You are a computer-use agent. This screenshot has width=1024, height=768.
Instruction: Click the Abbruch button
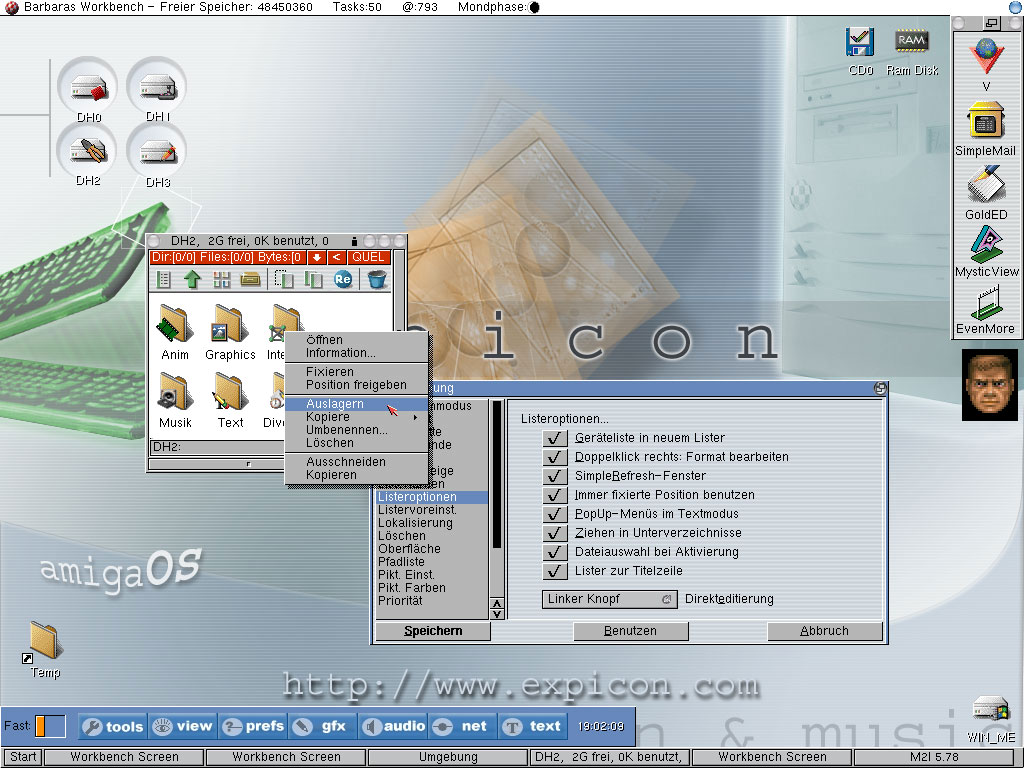[824, 631]
